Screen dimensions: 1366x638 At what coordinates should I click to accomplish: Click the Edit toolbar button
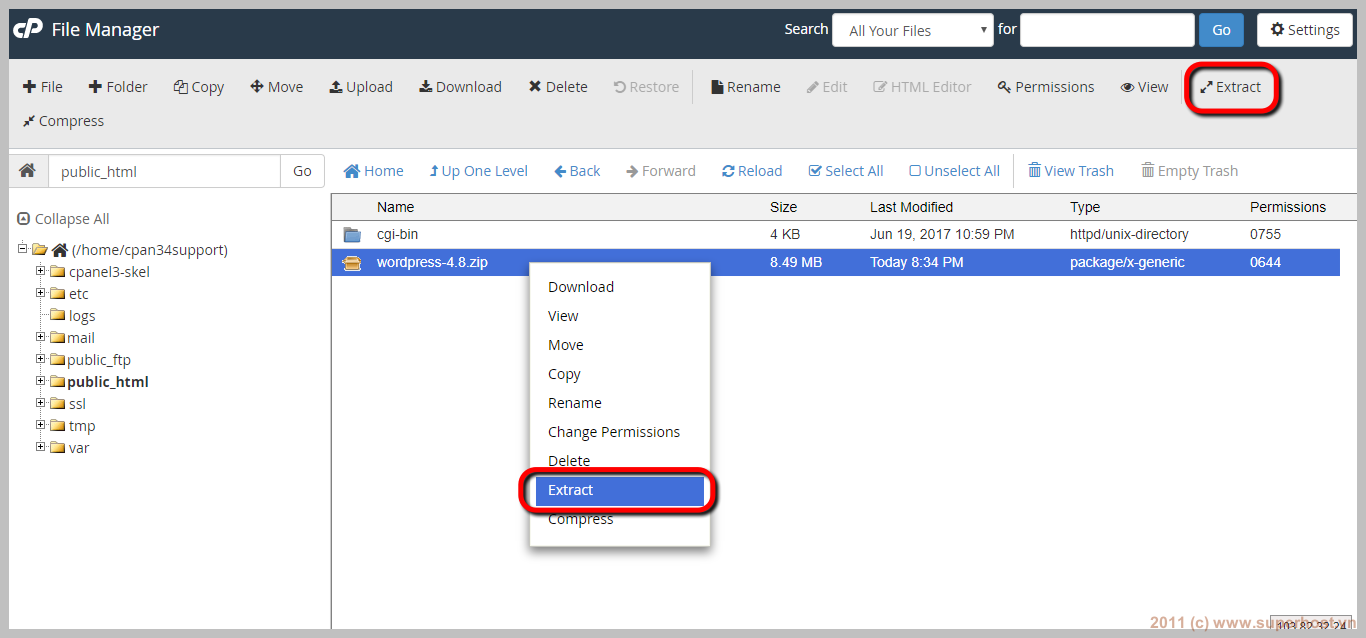pos(827,87)
